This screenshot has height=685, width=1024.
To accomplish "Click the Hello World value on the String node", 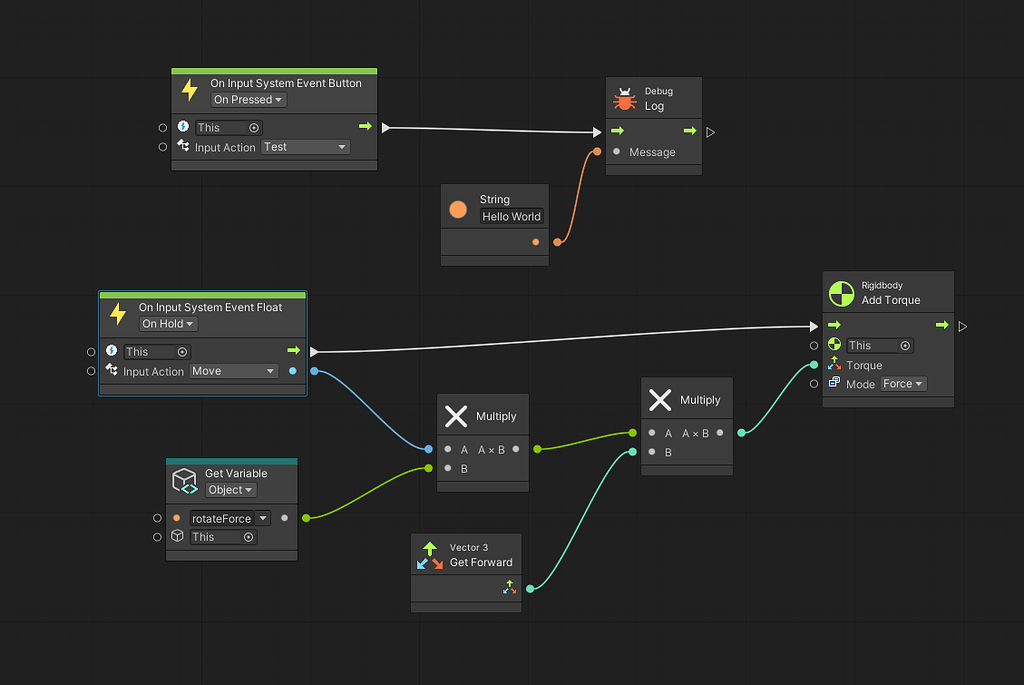I will point(511,216).
